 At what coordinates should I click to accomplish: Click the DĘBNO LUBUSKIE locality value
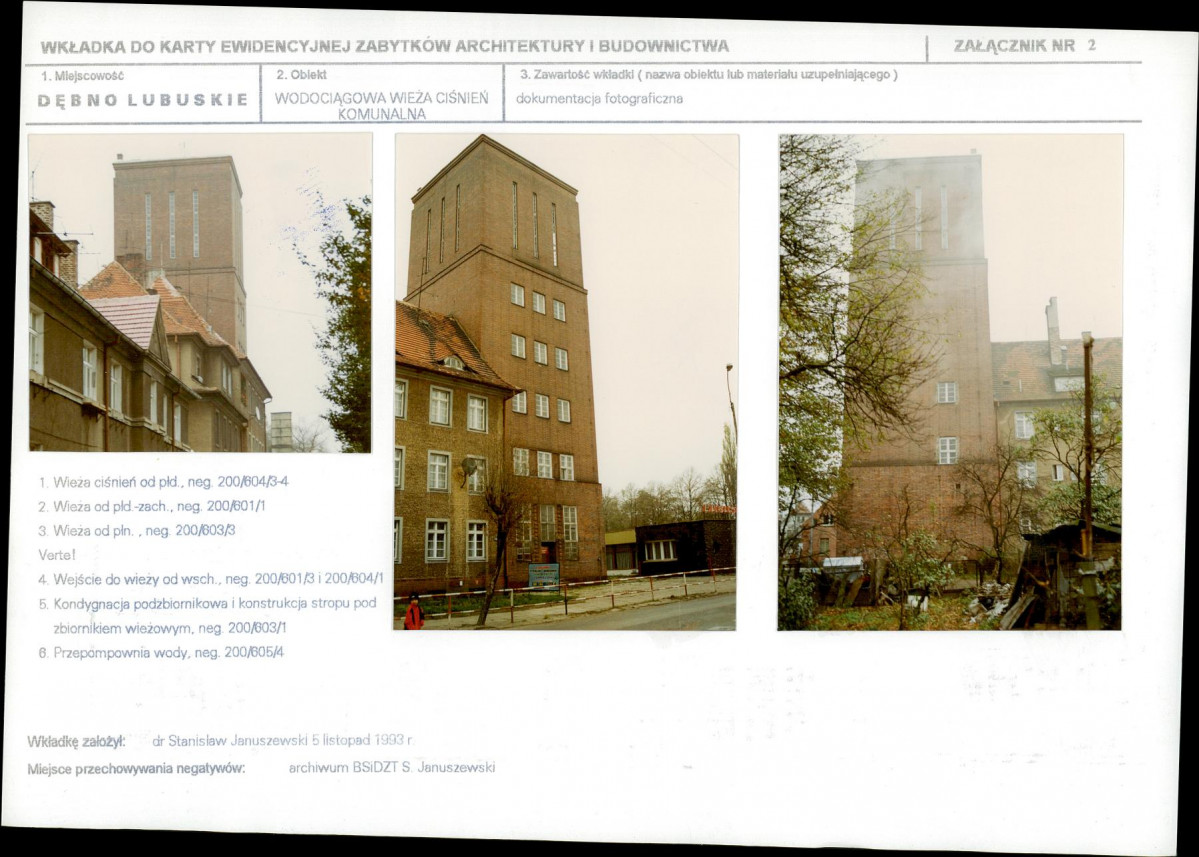pyautogui.click(x=143, y=100)
